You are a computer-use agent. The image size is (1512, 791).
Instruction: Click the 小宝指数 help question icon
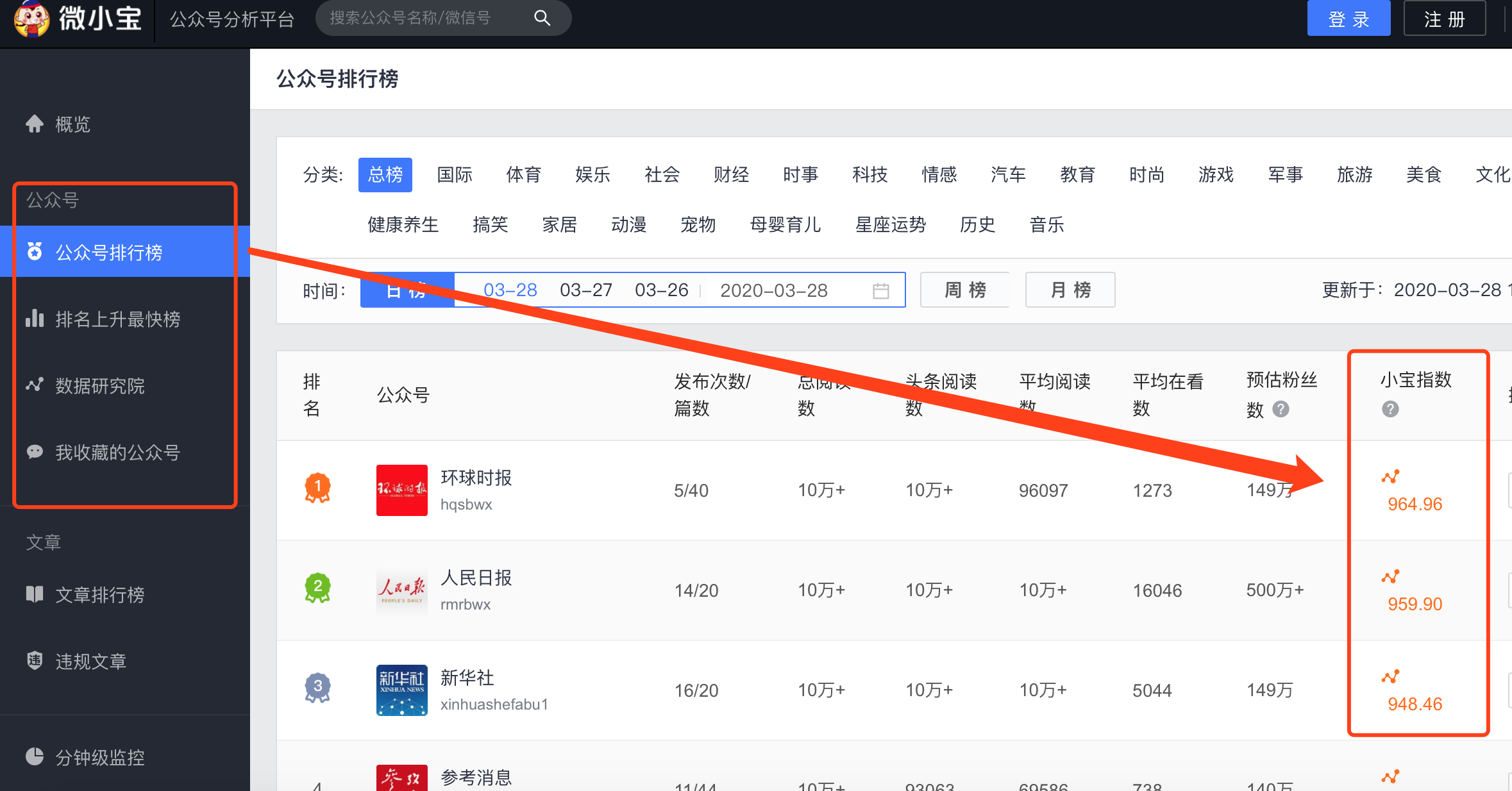pos(1390,409)
